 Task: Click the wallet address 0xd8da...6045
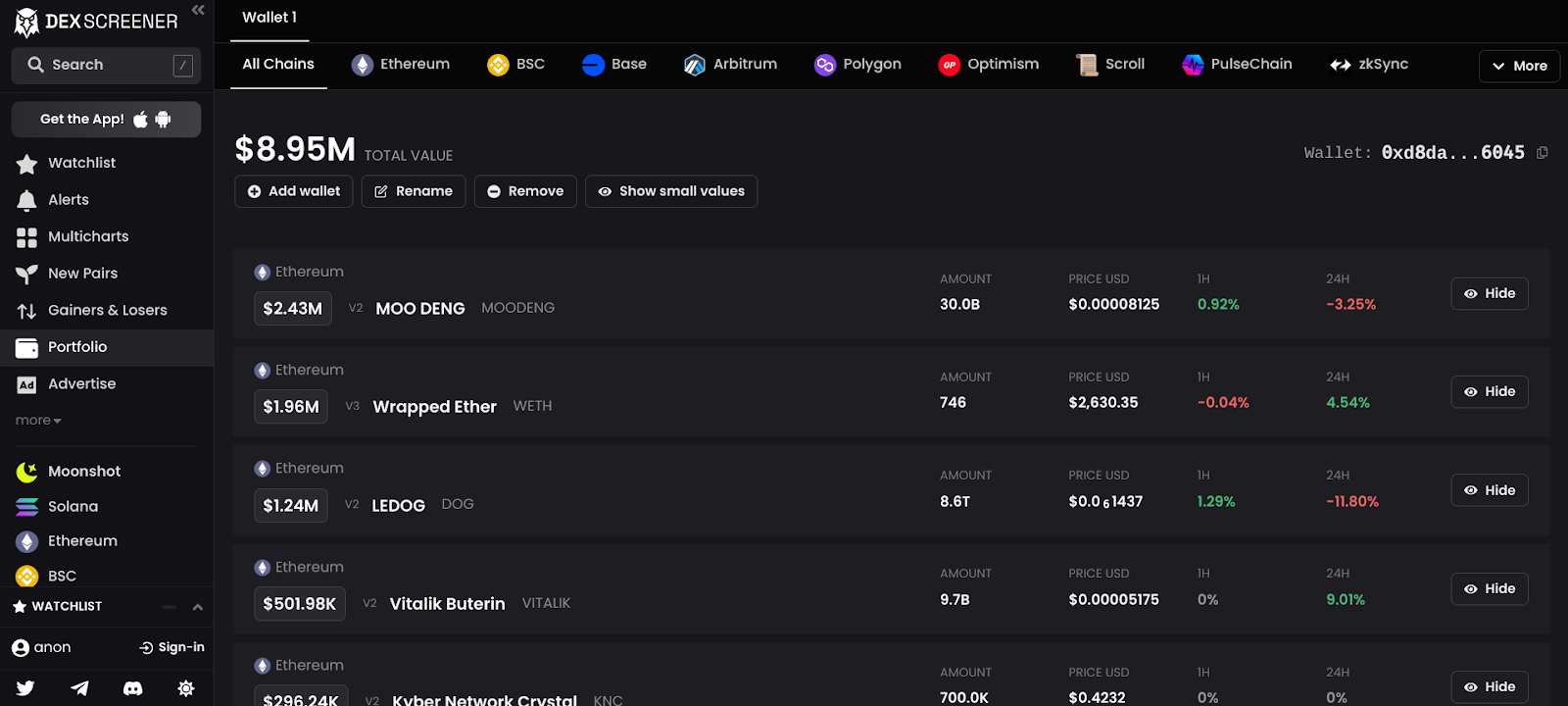point(1452,153)
